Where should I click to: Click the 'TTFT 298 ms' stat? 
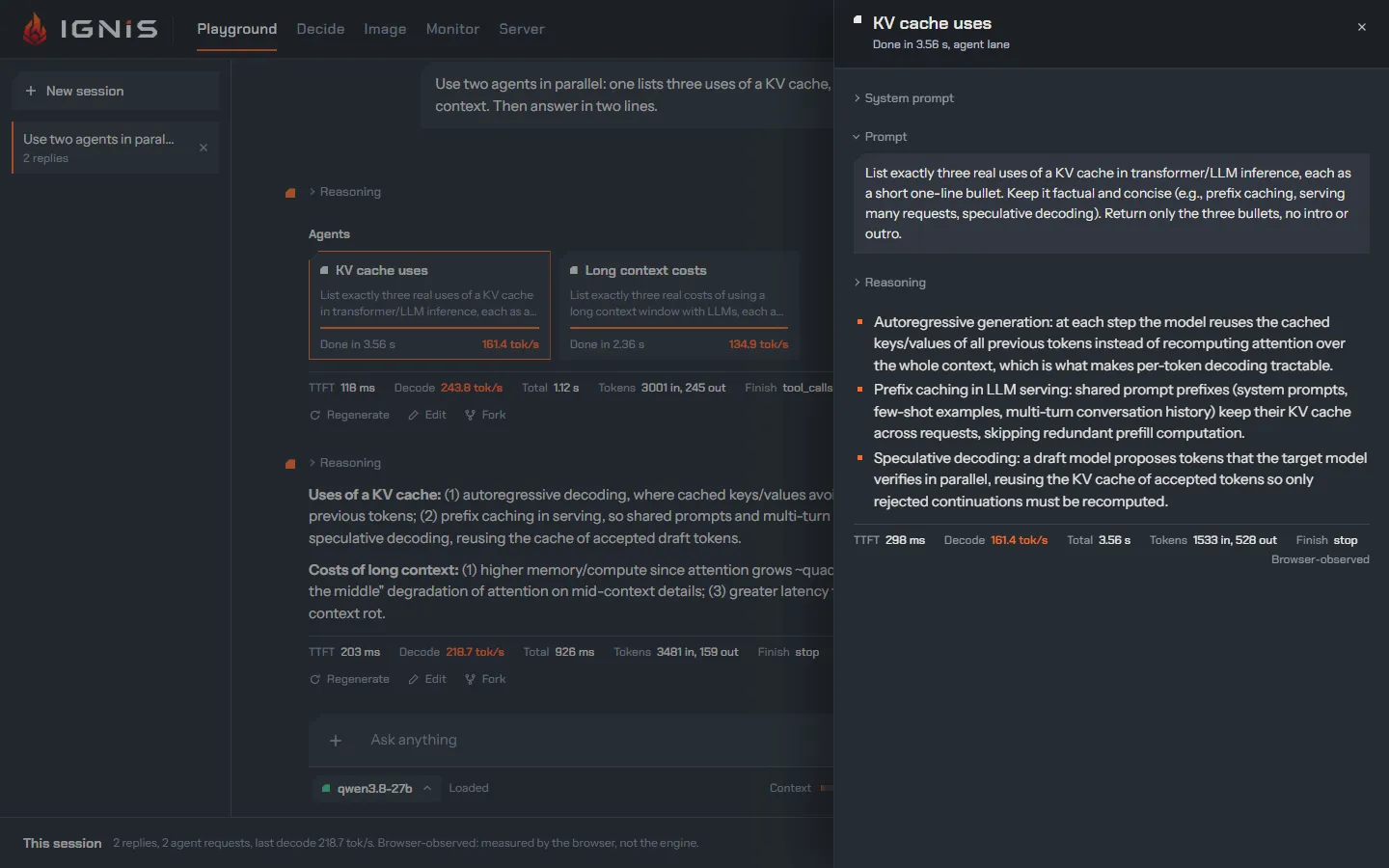click(889, 540)
